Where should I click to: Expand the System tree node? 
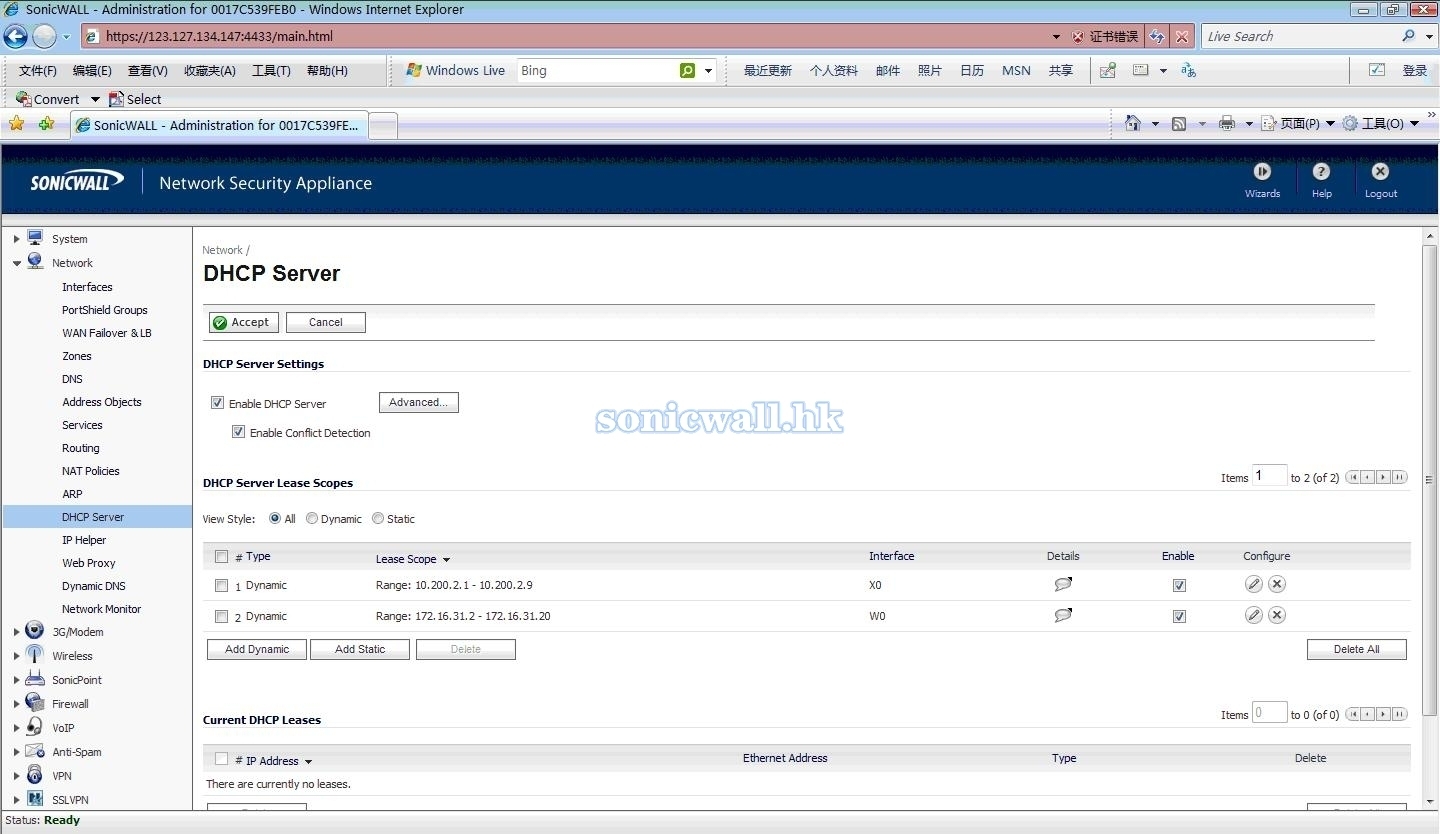tap(16, 239)
